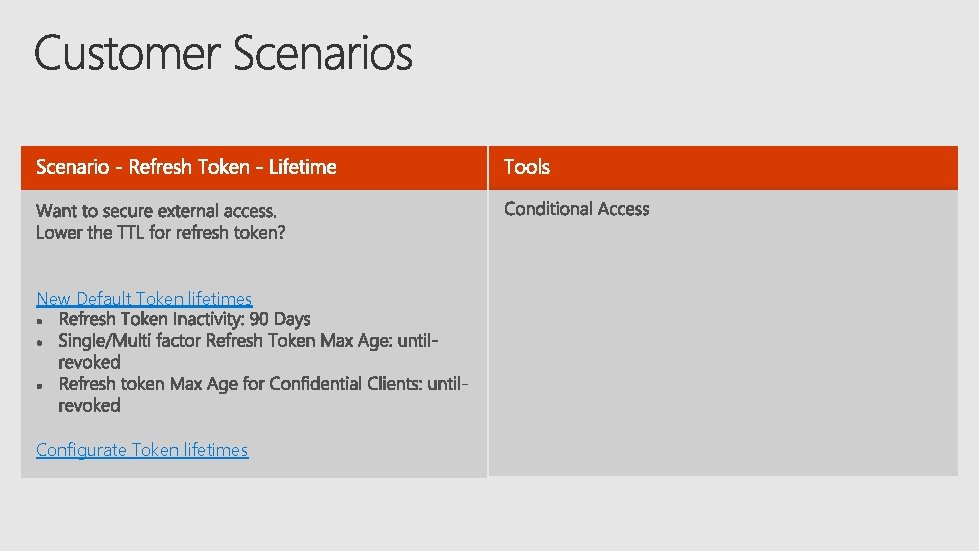Click the bullet dot before "Single/Multi factor"
The image size is (979, 551).
click(x=39, y=342)
